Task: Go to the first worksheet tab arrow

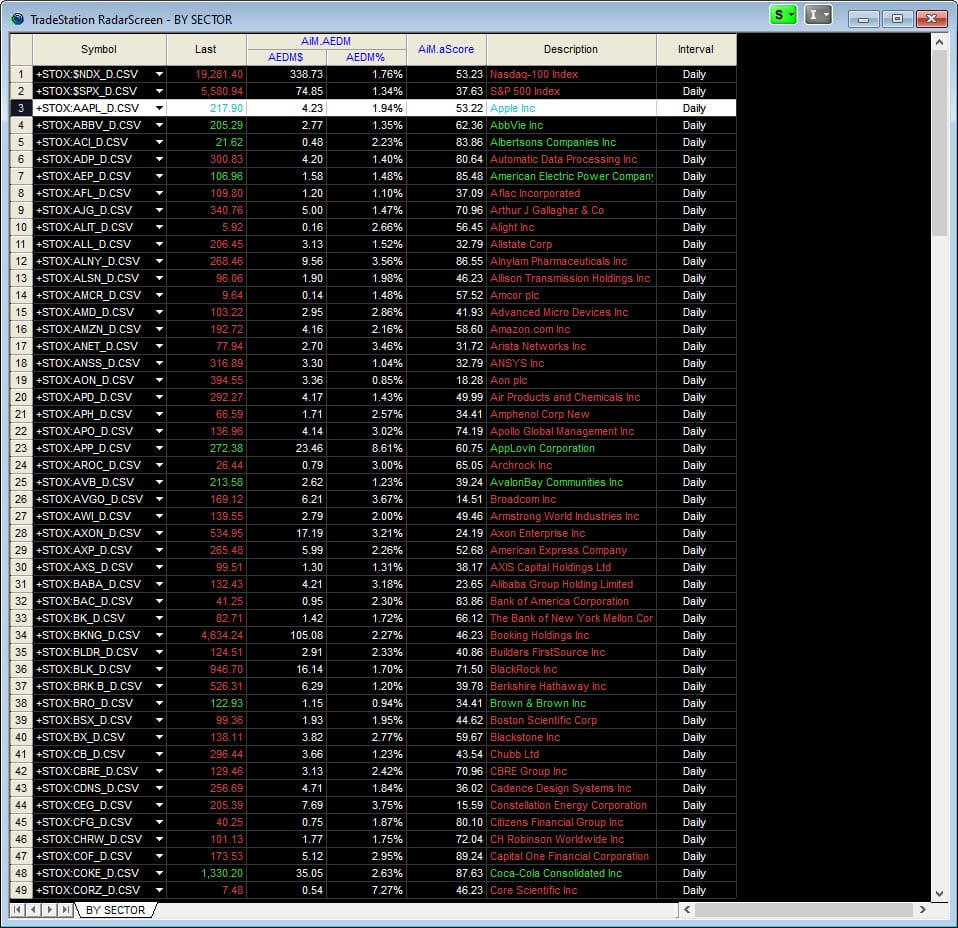Action: click(17, 910)
